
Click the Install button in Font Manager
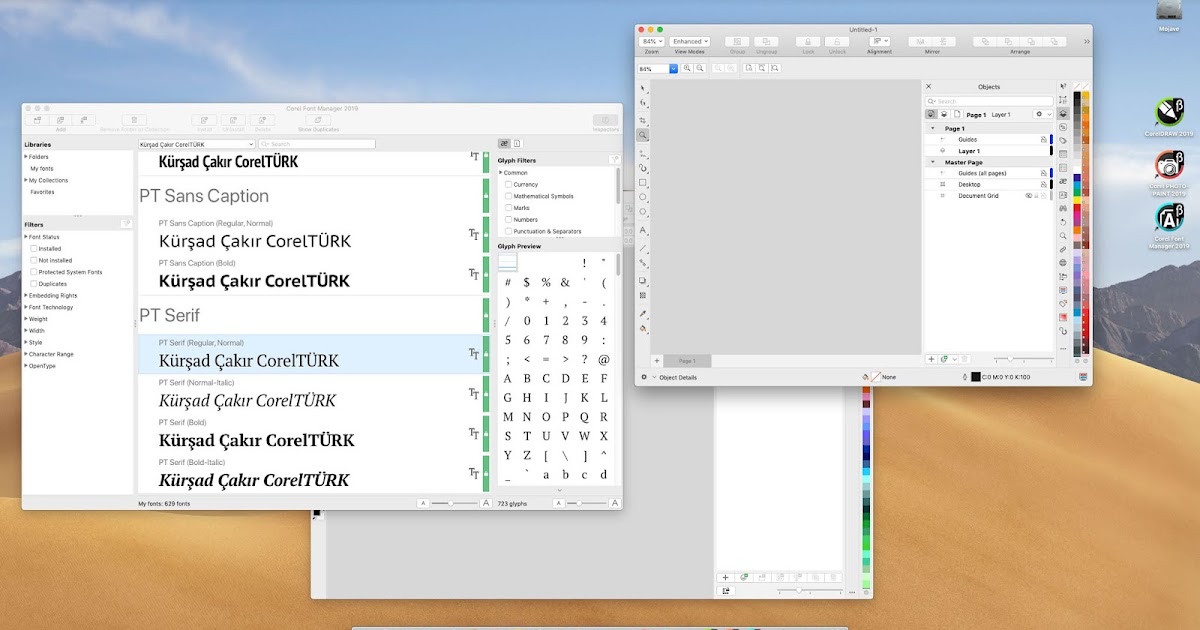tap(204, 120)
